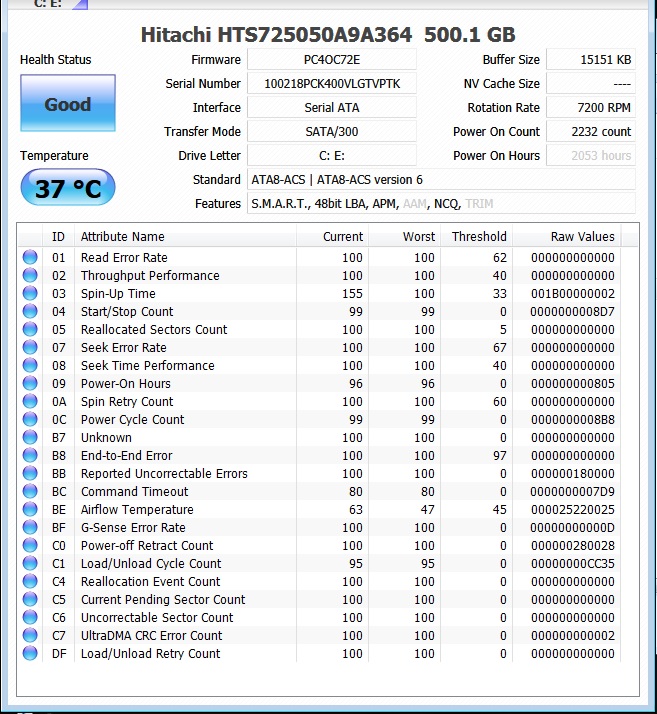
Task: Click the Attribute Name column header
Action: [185, 236]
